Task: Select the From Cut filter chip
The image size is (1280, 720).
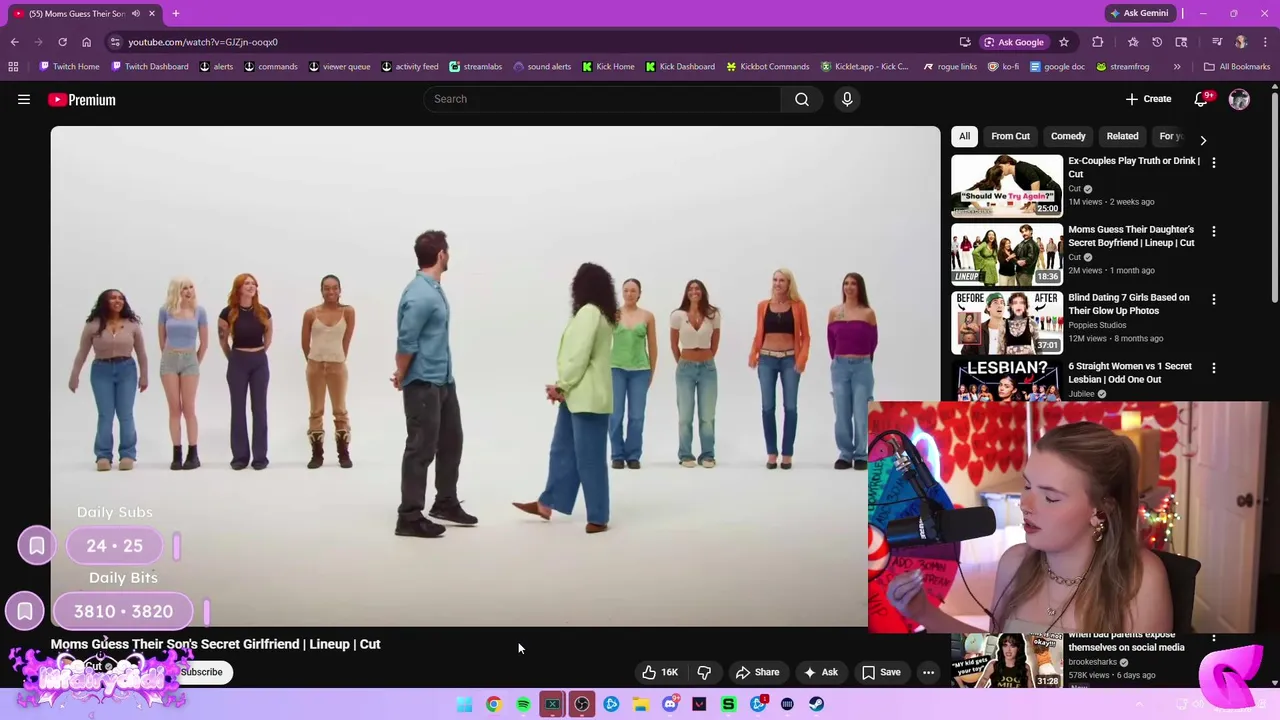Action: [x=1010, y=136]
